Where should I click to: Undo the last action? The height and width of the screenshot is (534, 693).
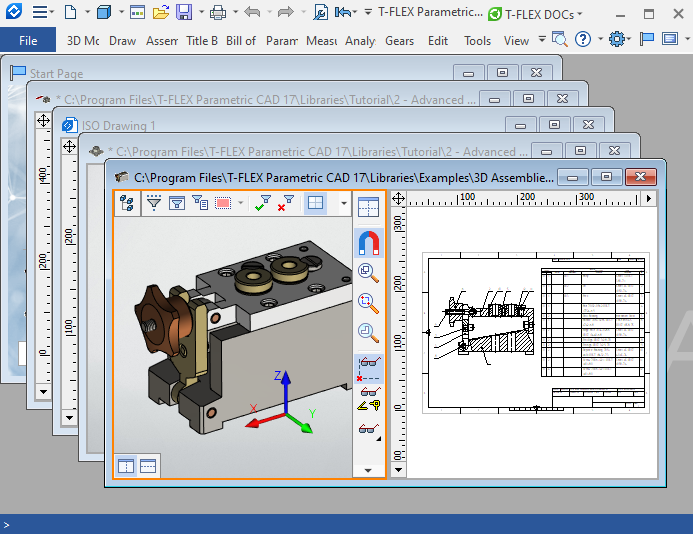tap(252, 12)
